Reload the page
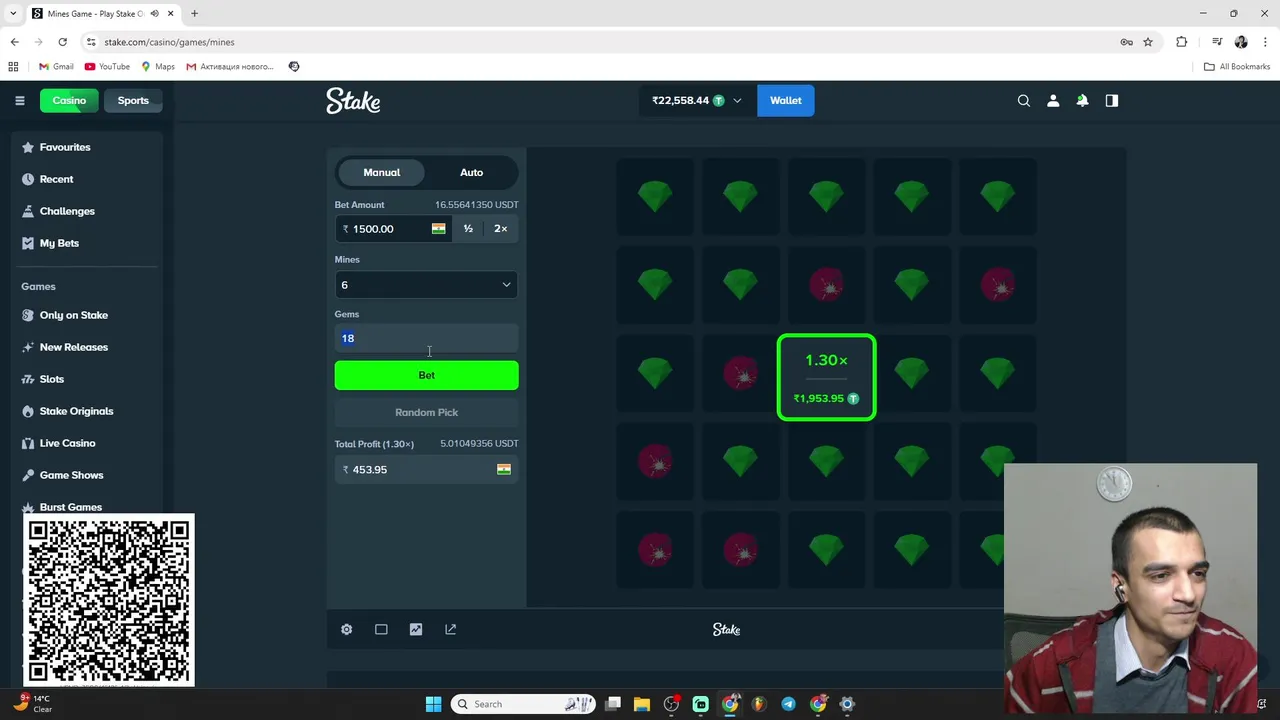Viewport: 1280px width, 720px height. point(62,42)
